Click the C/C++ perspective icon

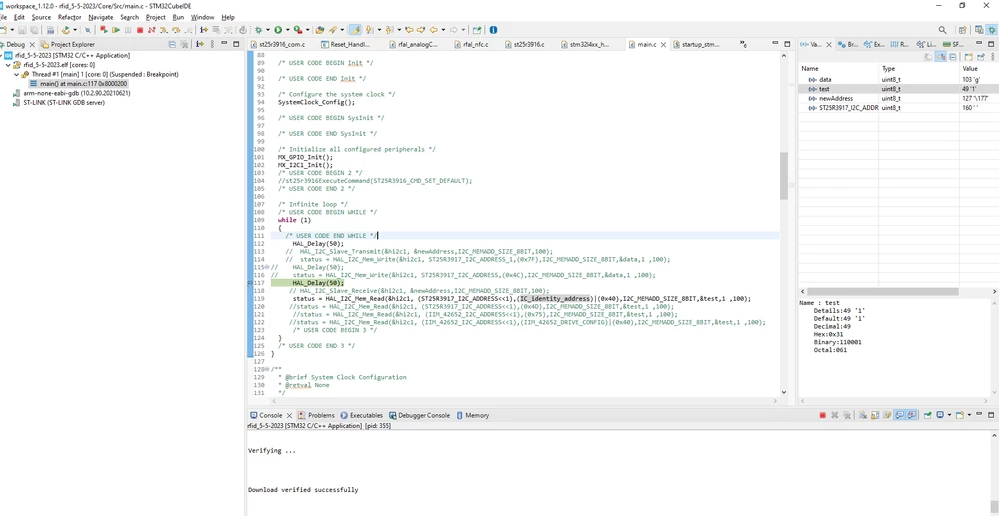click(x=979, y=30)
